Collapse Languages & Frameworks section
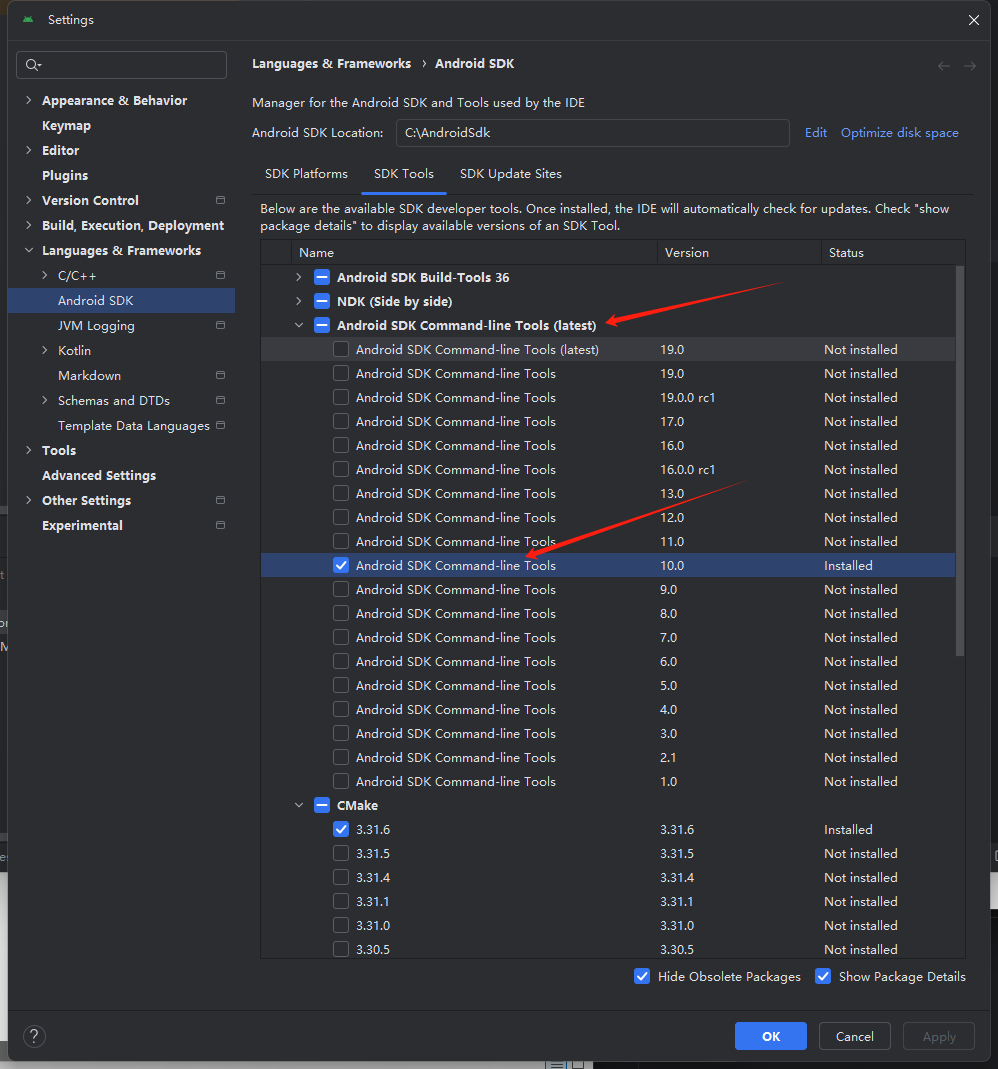998x1069 pixels. pyautogui.click(x=29, y=250)
